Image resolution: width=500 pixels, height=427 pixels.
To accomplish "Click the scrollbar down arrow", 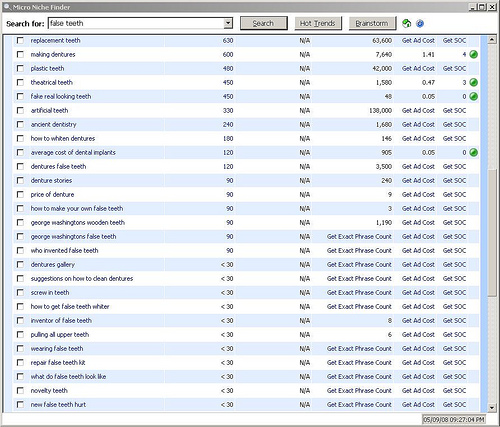I will (492, 407).
